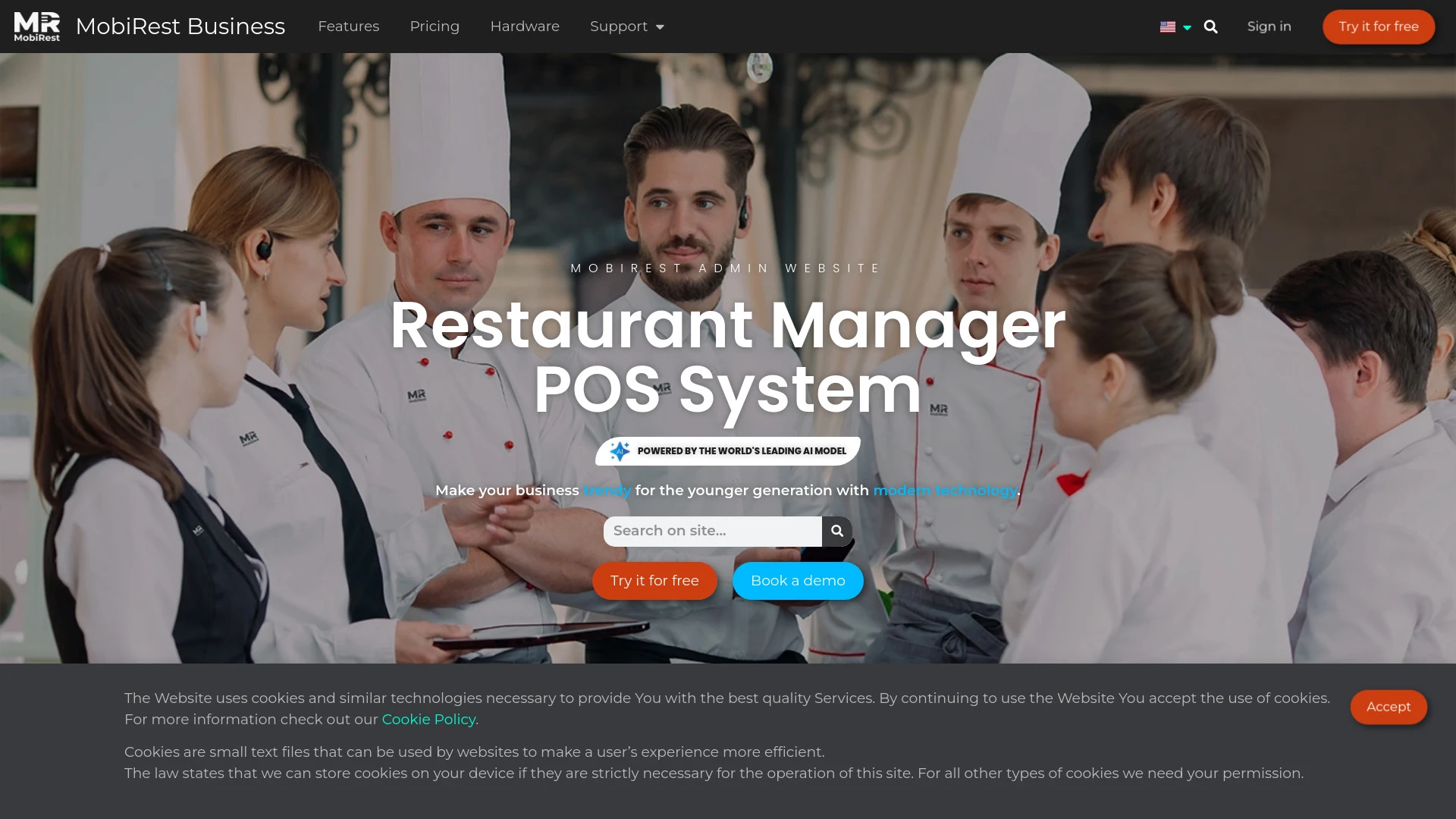Screen dimensions: 1456x819
Task: Click the MobiRest logo icon
Action: (36, 26)
